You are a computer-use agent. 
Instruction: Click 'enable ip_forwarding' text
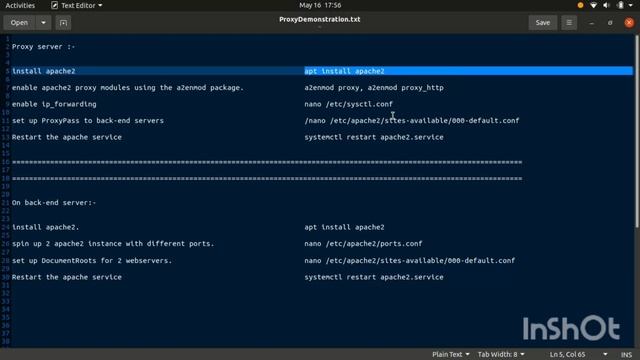point(54,104)
